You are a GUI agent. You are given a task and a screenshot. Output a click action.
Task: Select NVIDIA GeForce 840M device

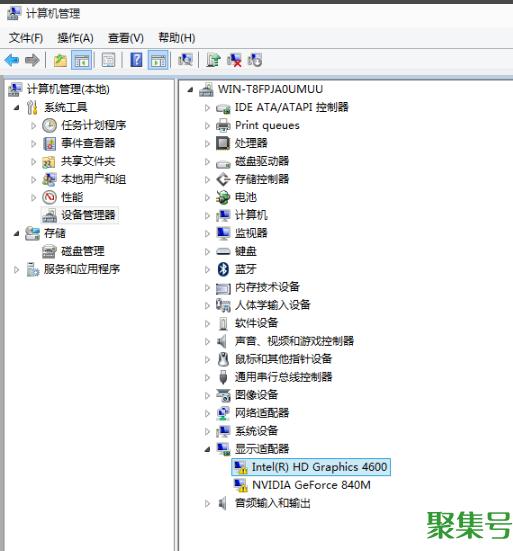[x=311, y=485]
